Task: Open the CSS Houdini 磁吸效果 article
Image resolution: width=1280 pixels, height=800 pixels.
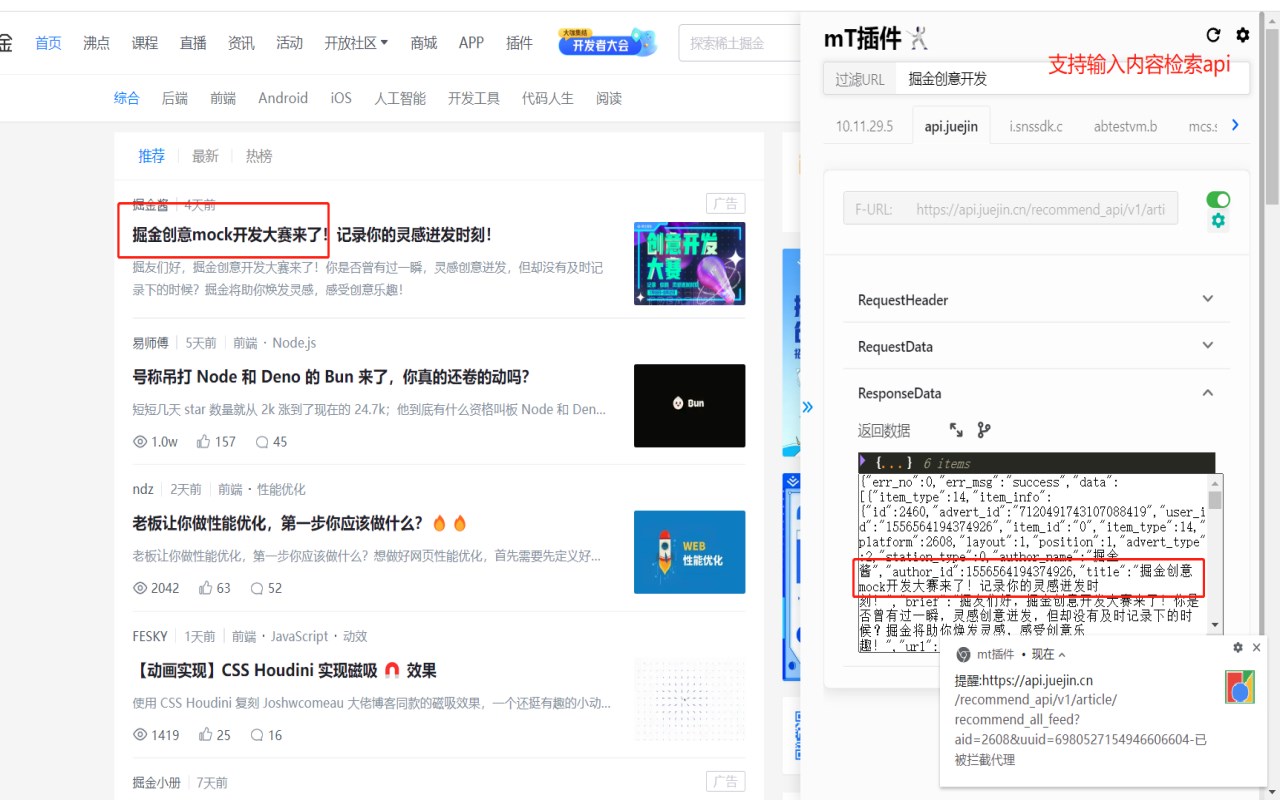Action: [285, 670]
